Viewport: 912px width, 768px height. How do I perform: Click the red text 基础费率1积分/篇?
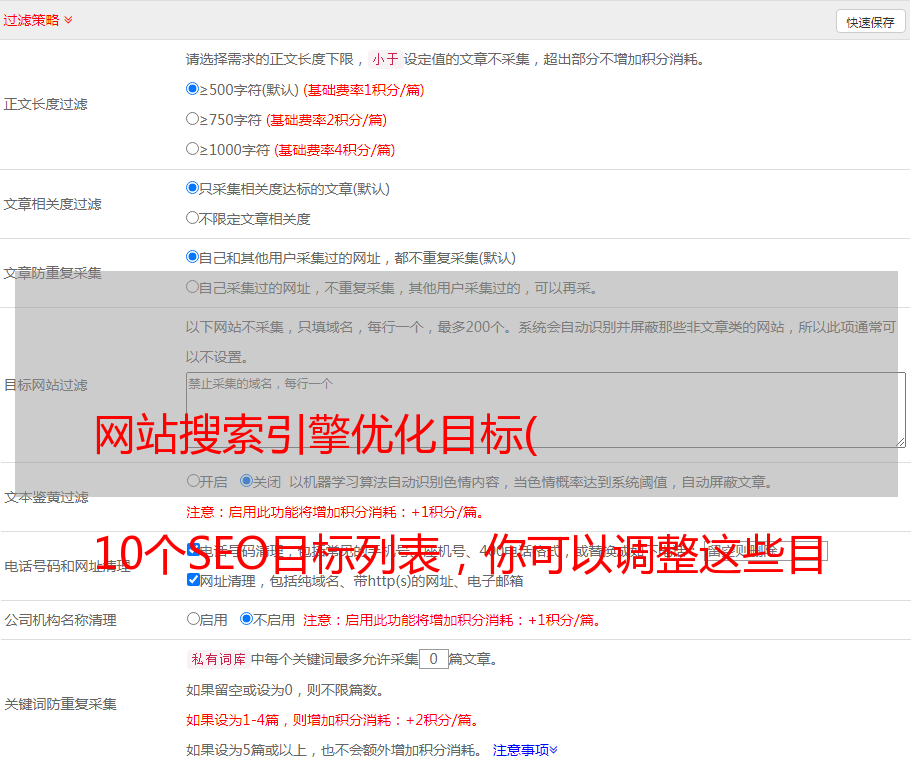click(x=364, y=90)
